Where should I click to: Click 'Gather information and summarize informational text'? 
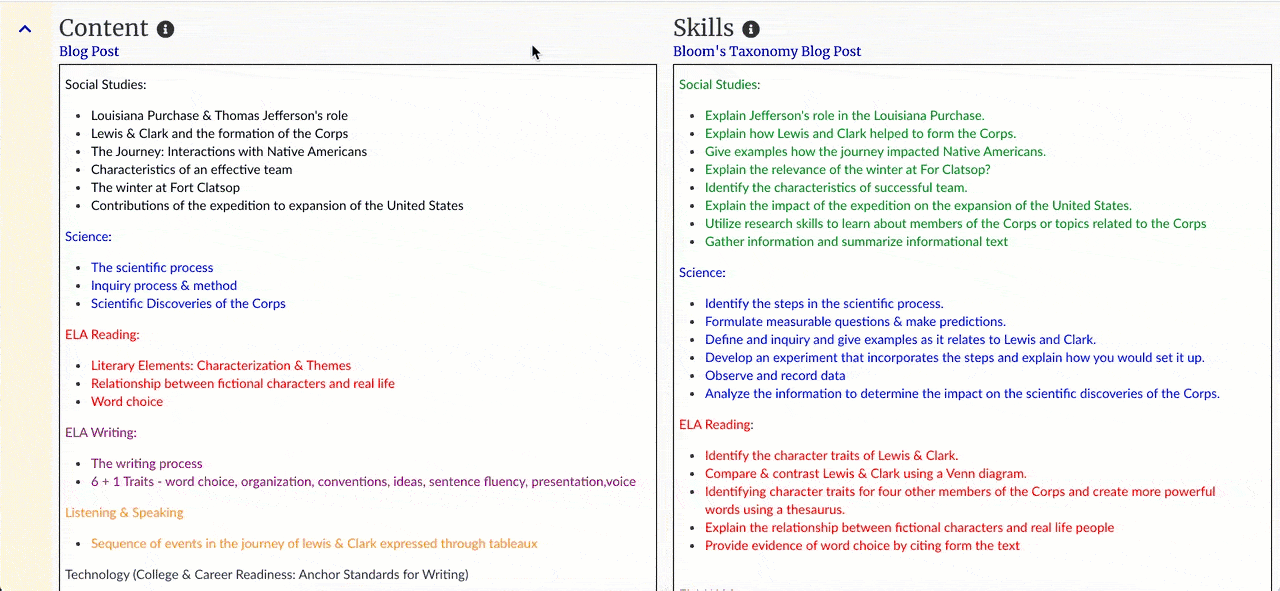pyautogui.click(x=856, y=241)
